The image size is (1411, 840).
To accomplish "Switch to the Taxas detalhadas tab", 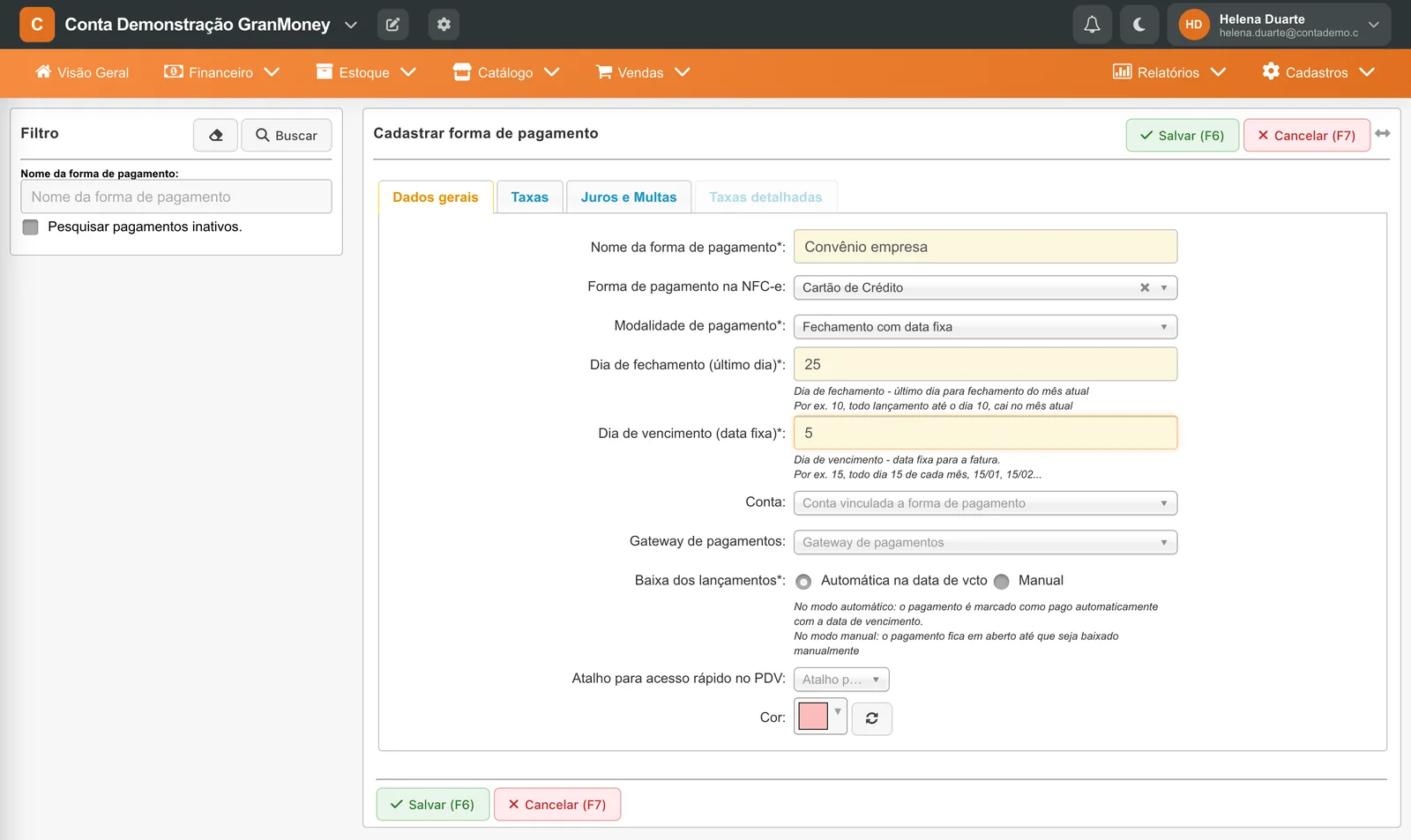I will click(x=765, y=197).
